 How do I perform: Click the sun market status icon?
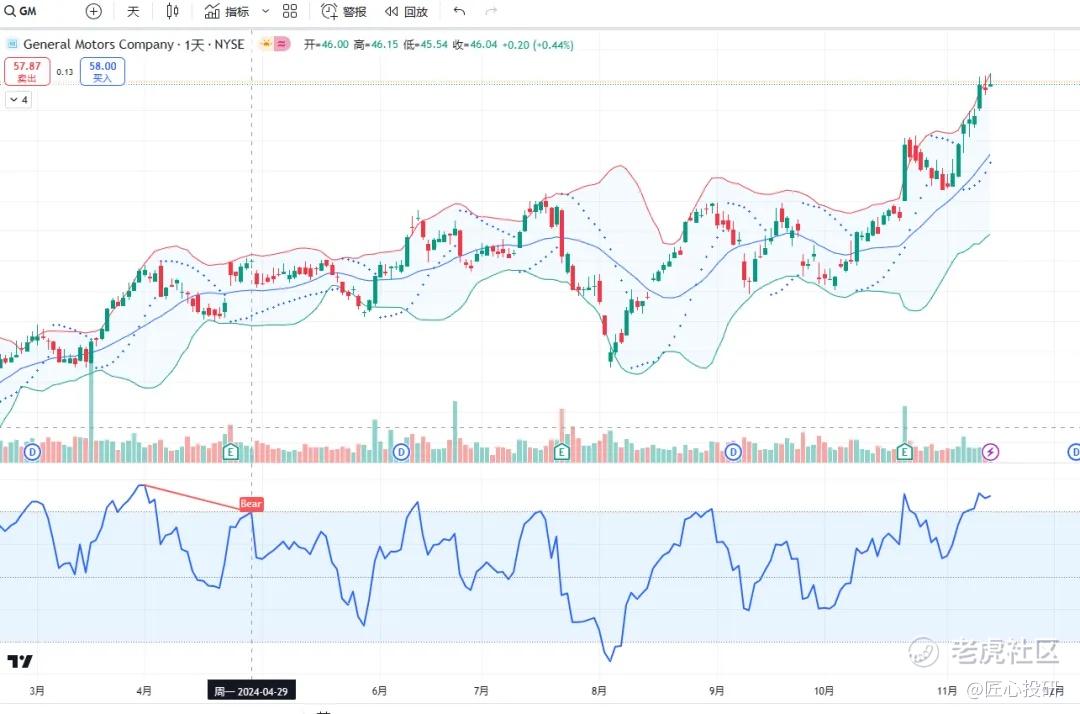coord(266,44)
